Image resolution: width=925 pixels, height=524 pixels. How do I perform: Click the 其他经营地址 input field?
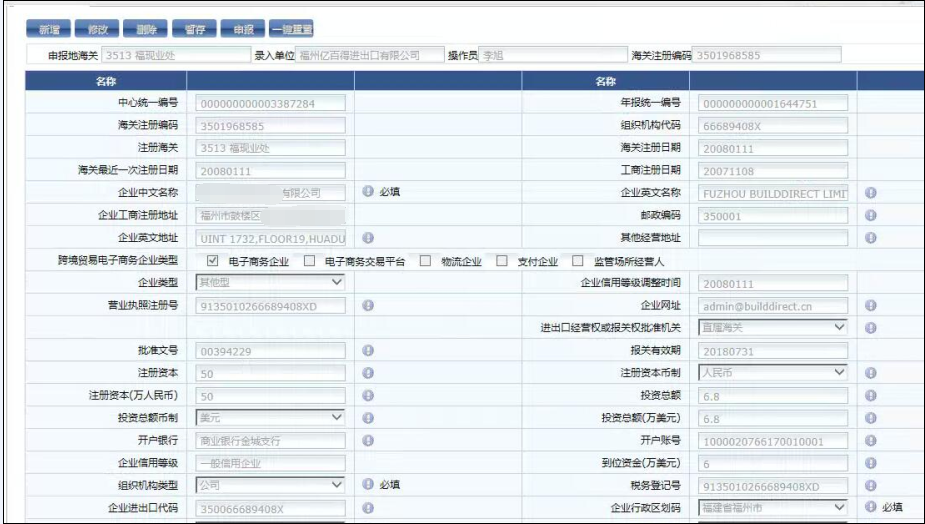(x=773, y=238)
